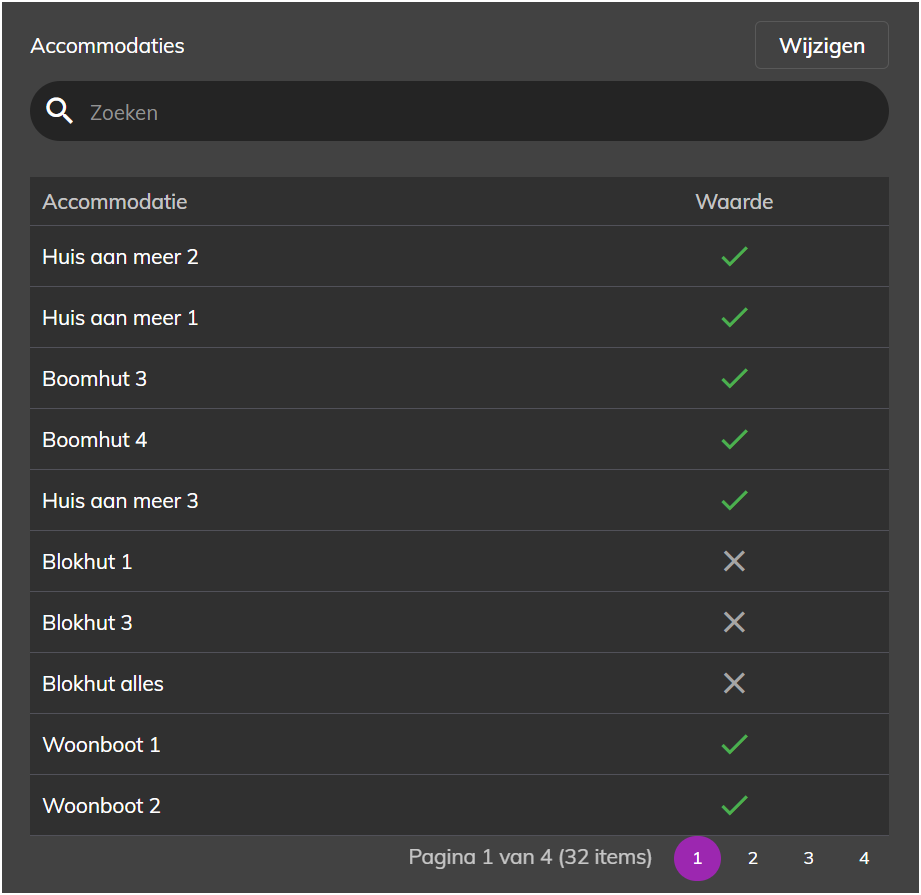Click the green checkmark for Boomhut 3
Screen dimensions: 921x895
point(734,379)
